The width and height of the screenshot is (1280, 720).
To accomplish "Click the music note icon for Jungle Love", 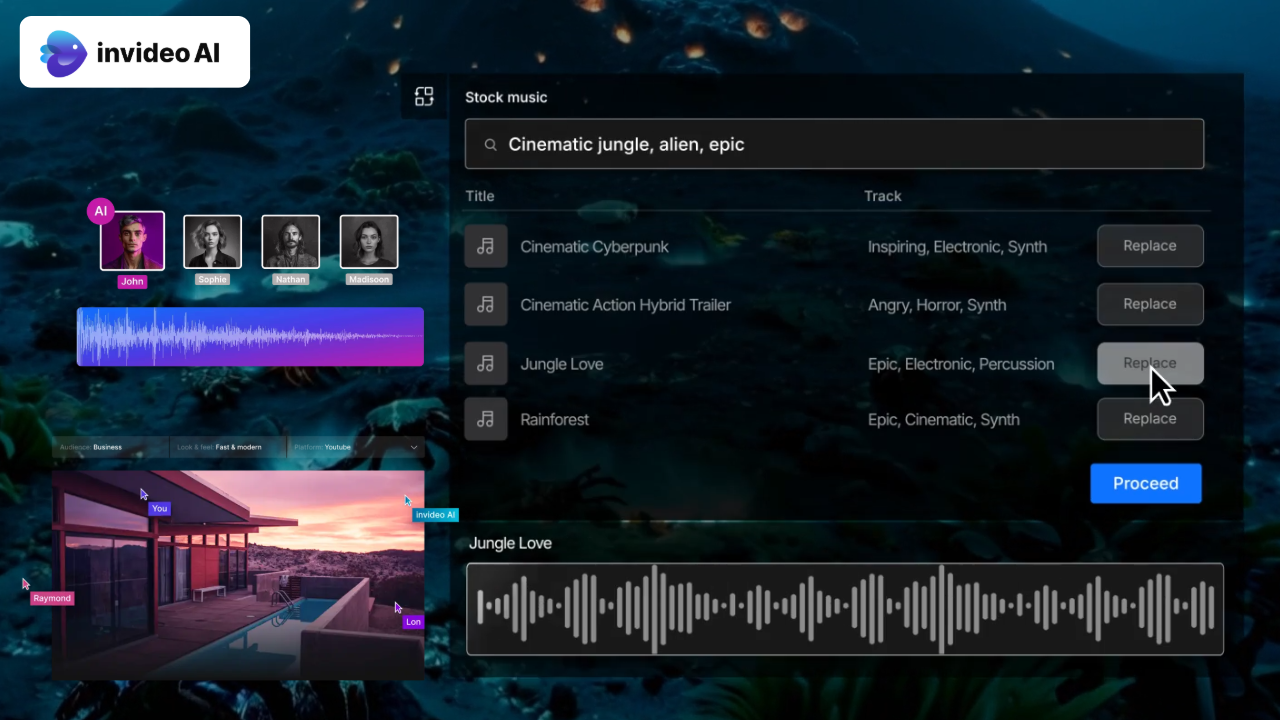I will click(486, 364).
